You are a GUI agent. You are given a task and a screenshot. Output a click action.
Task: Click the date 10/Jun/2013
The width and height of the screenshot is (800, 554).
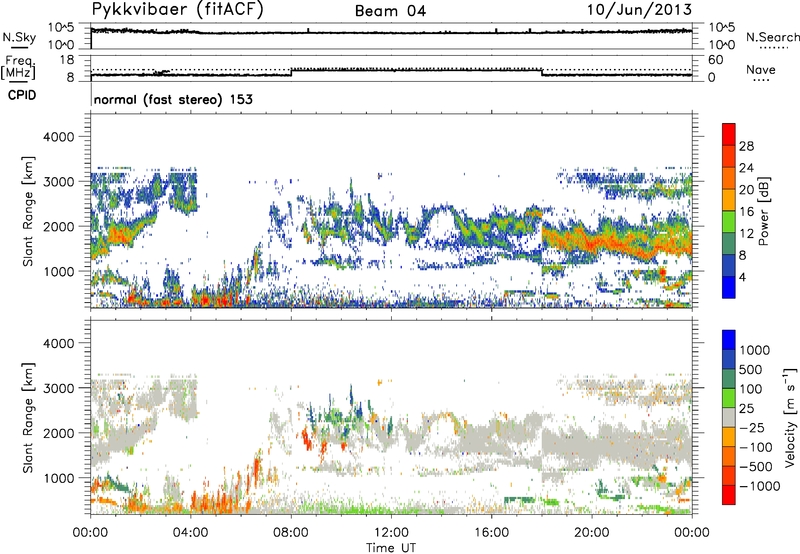click(639, 10)
